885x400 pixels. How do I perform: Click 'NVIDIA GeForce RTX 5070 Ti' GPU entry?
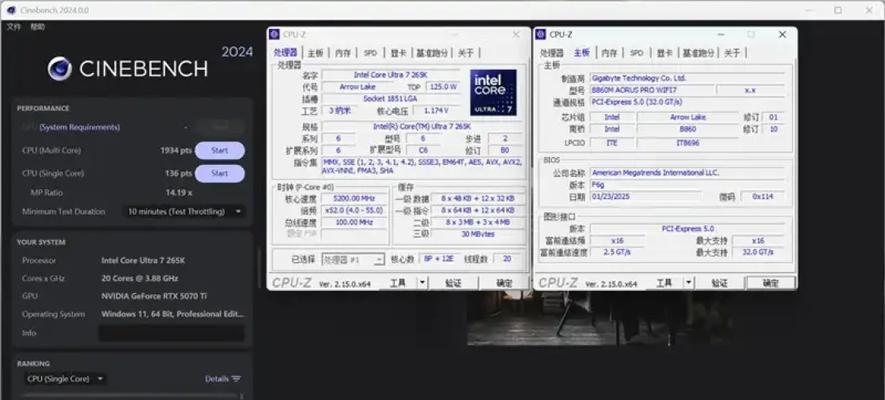pyautogui.click(x=156, y=296)
